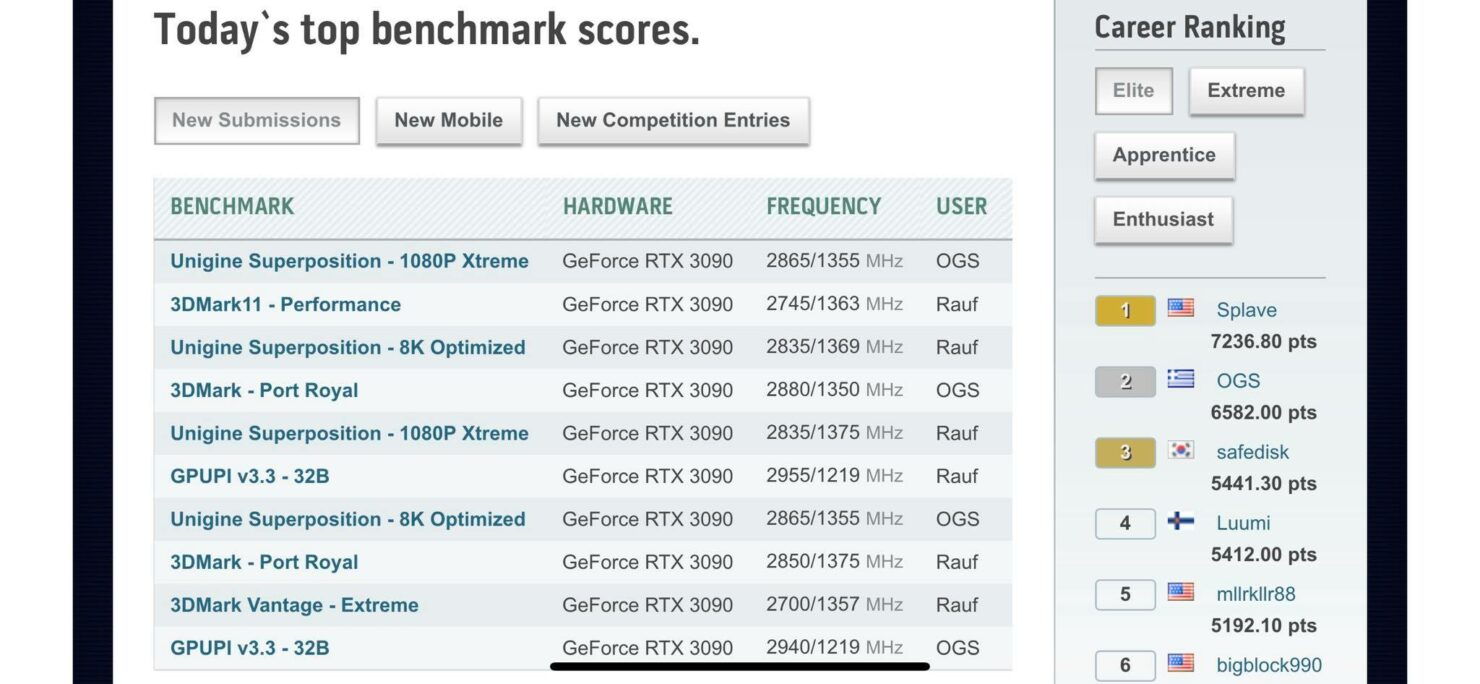Open Splave's profile link

tap(1246, 310)
